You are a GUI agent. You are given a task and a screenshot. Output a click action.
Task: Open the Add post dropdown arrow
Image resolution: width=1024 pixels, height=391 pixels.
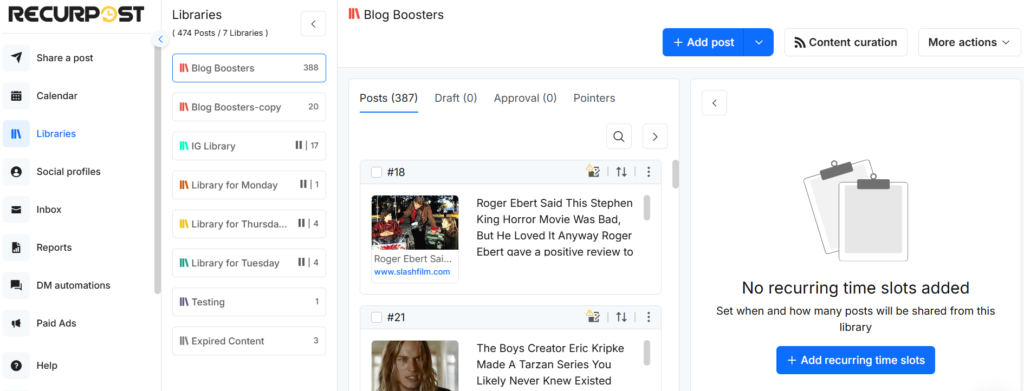(x=758, y=42)
